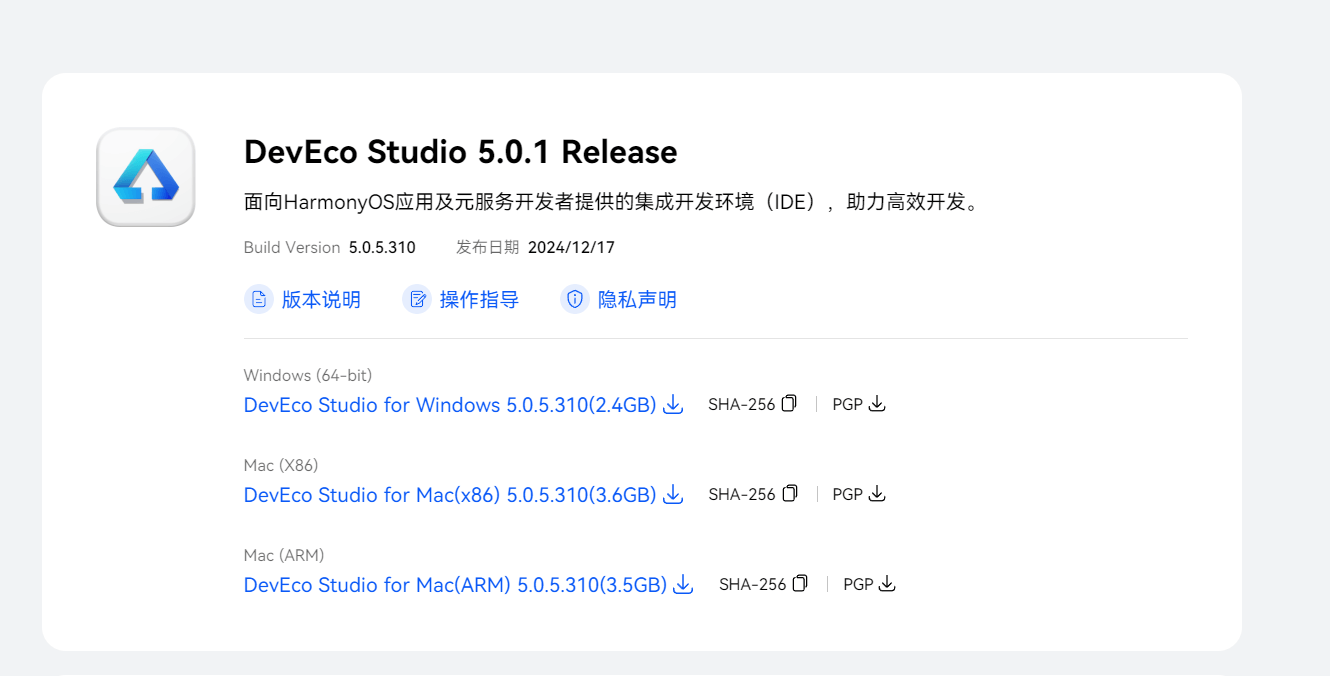Click SHA-256 label in Windows row

coord(742,405)
